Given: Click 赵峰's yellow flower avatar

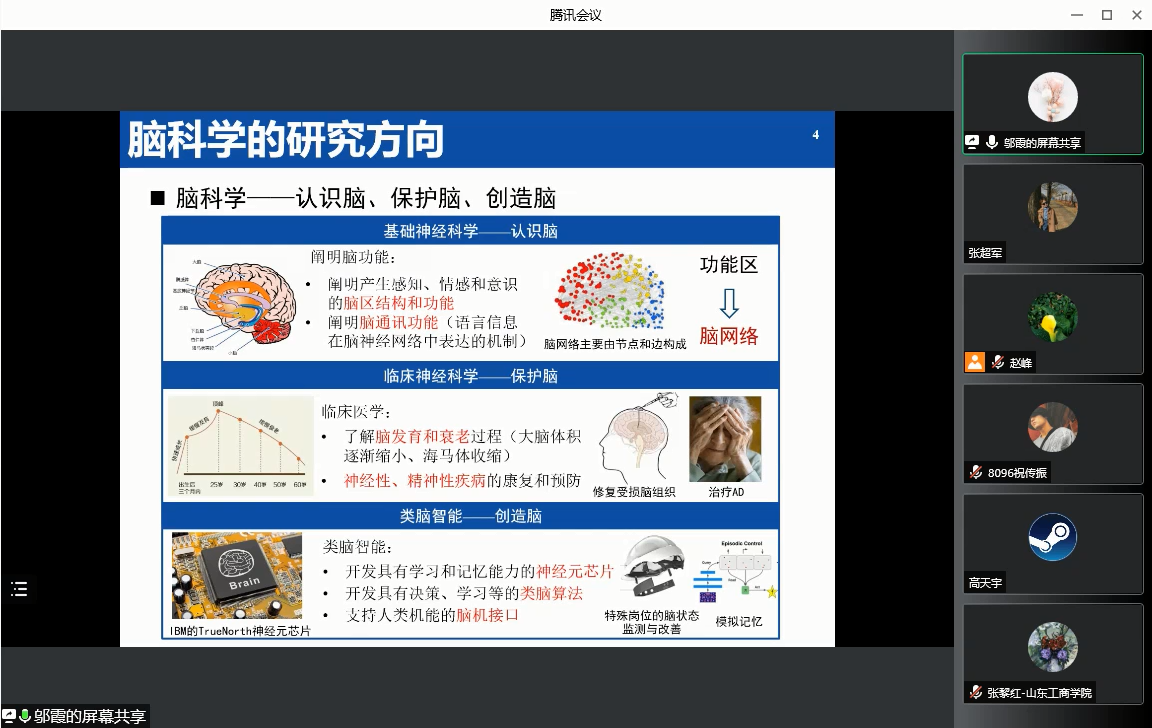Looking at the screenshot, I should tap(1052, 317).
